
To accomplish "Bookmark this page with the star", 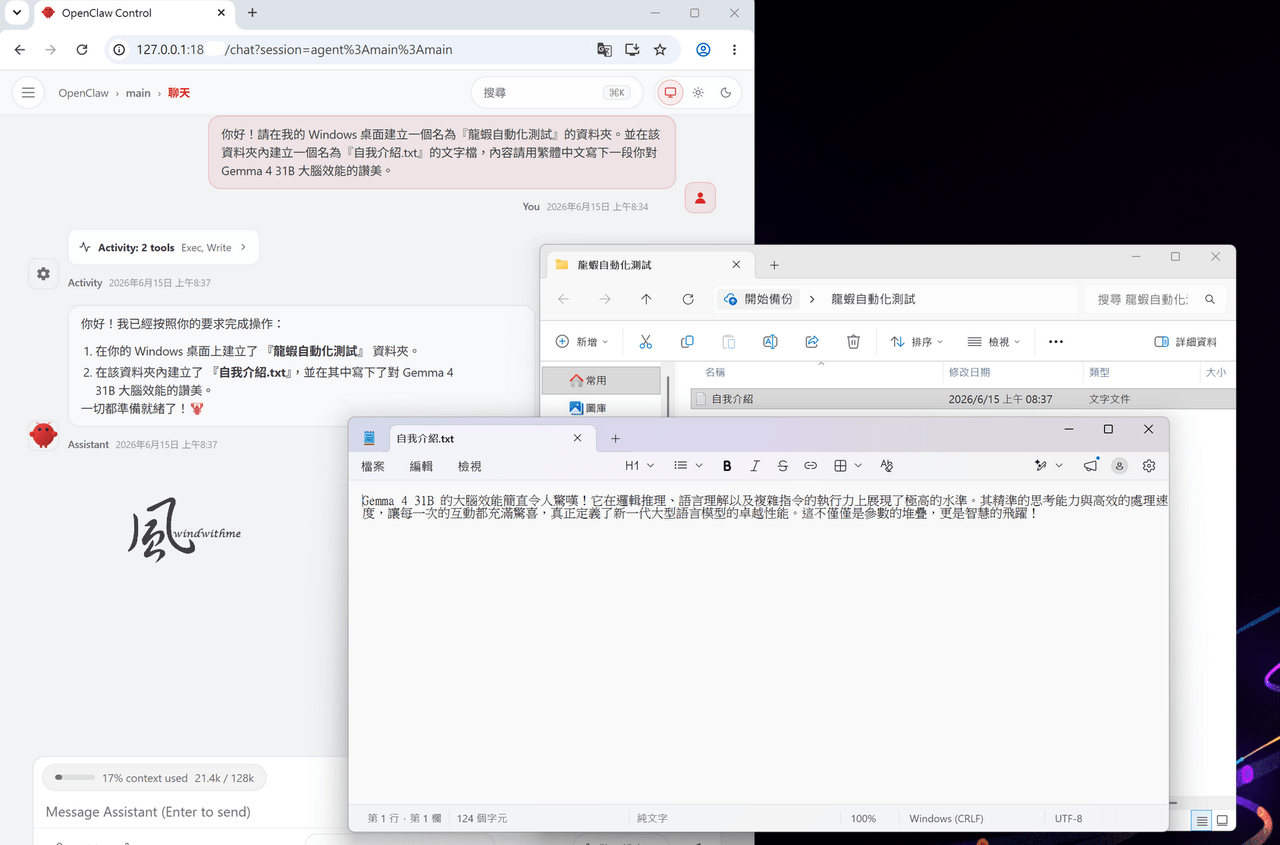I will (x=660, y=50).
